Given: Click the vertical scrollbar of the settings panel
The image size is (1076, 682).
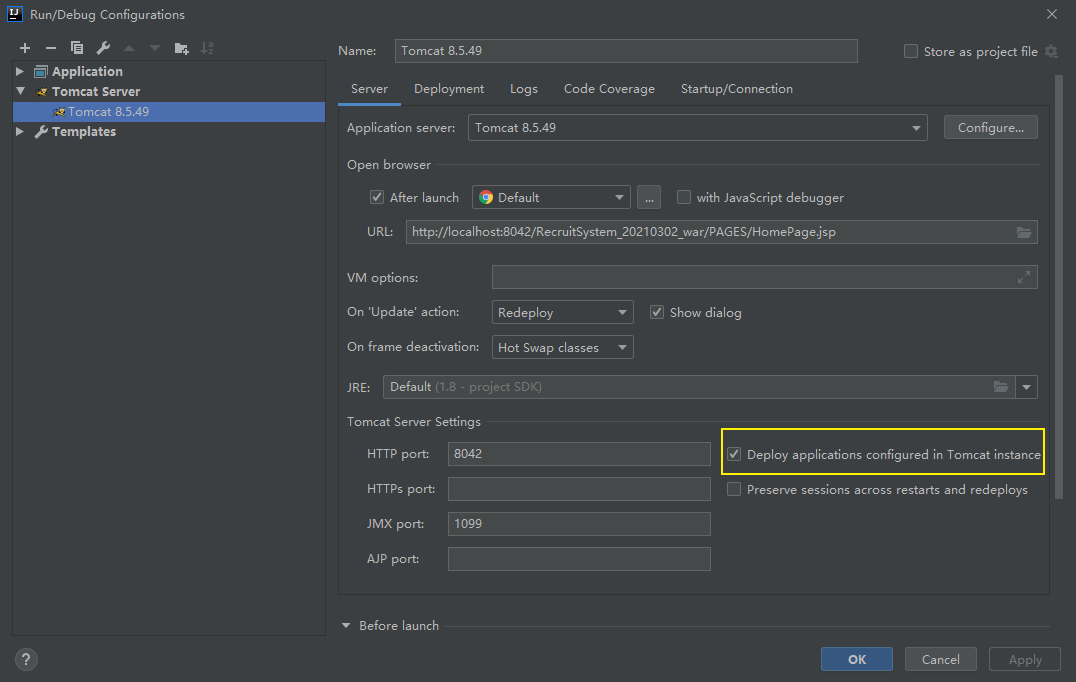Looking at the screenshot, I should point(1059,287).
